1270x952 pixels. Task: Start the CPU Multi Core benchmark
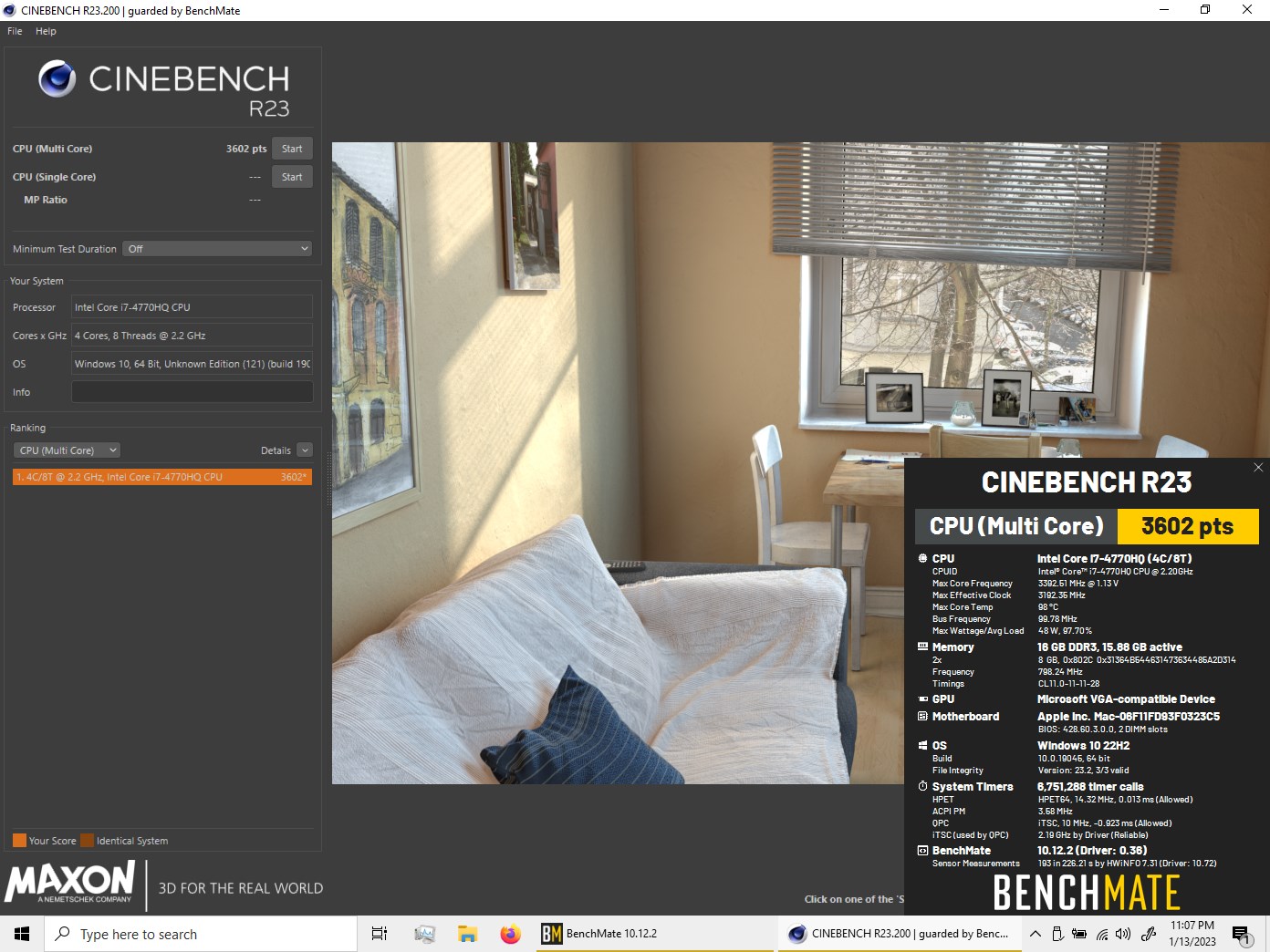[292, 149]
